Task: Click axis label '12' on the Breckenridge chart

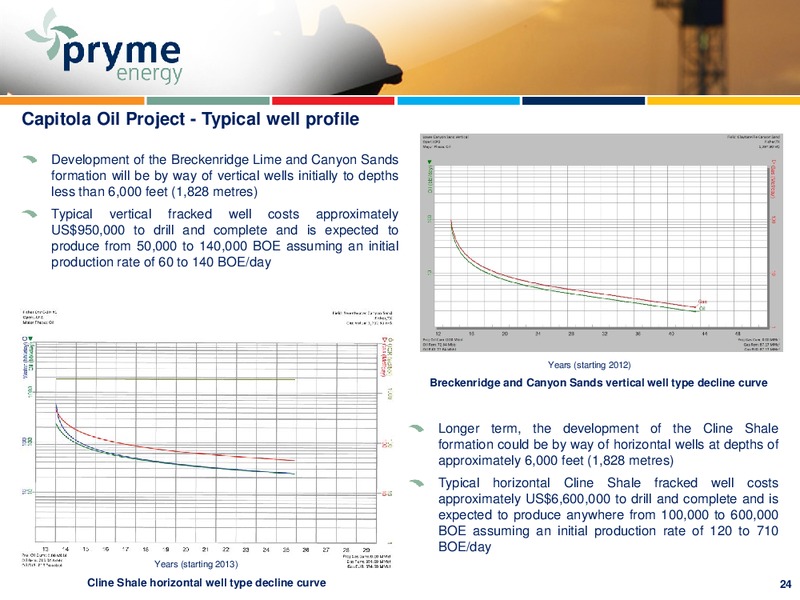Action: [x=439, y=333]
